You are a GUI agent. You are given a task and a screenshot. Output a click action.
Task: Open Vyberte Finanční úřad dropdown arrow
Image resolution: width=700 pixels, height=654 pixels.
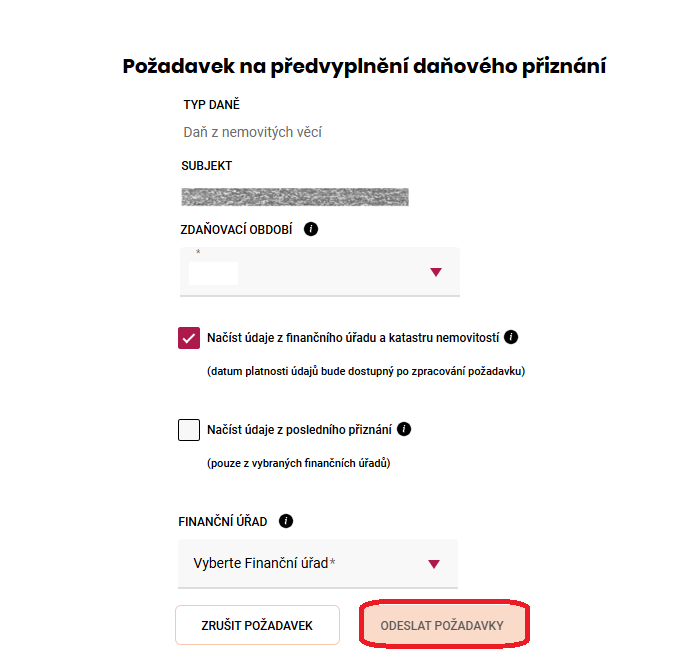tap(434, 564)
